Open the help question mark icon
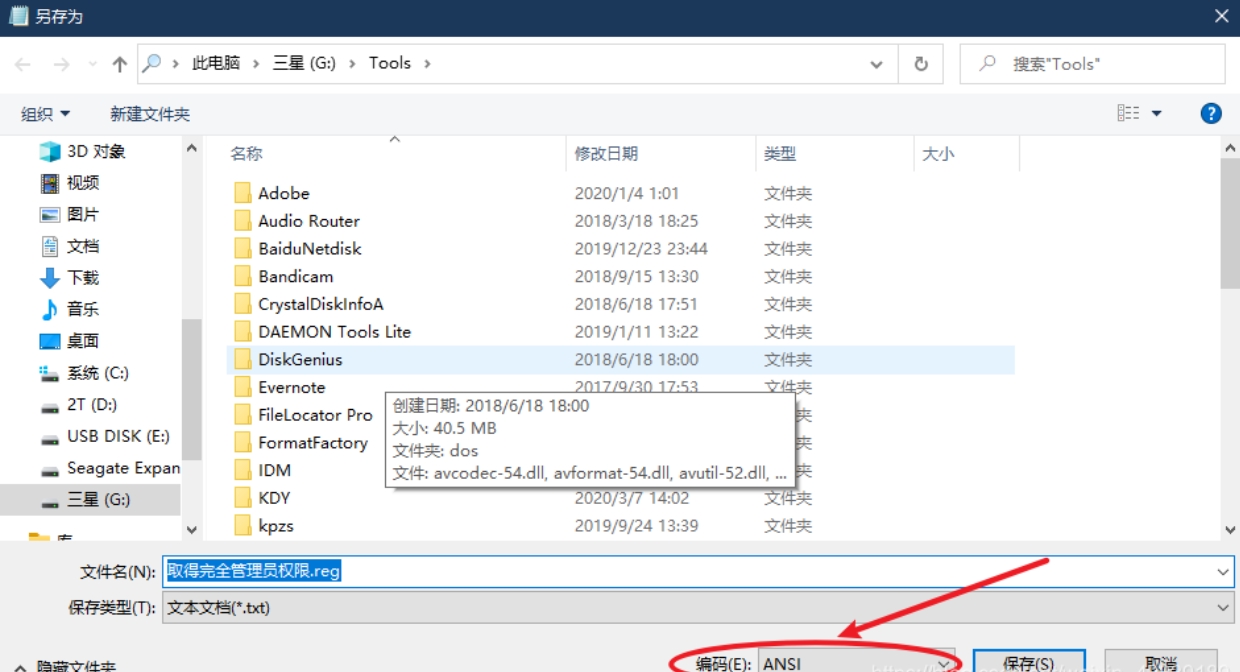The image size is (1240, 672). click(x=1211, y=114)
